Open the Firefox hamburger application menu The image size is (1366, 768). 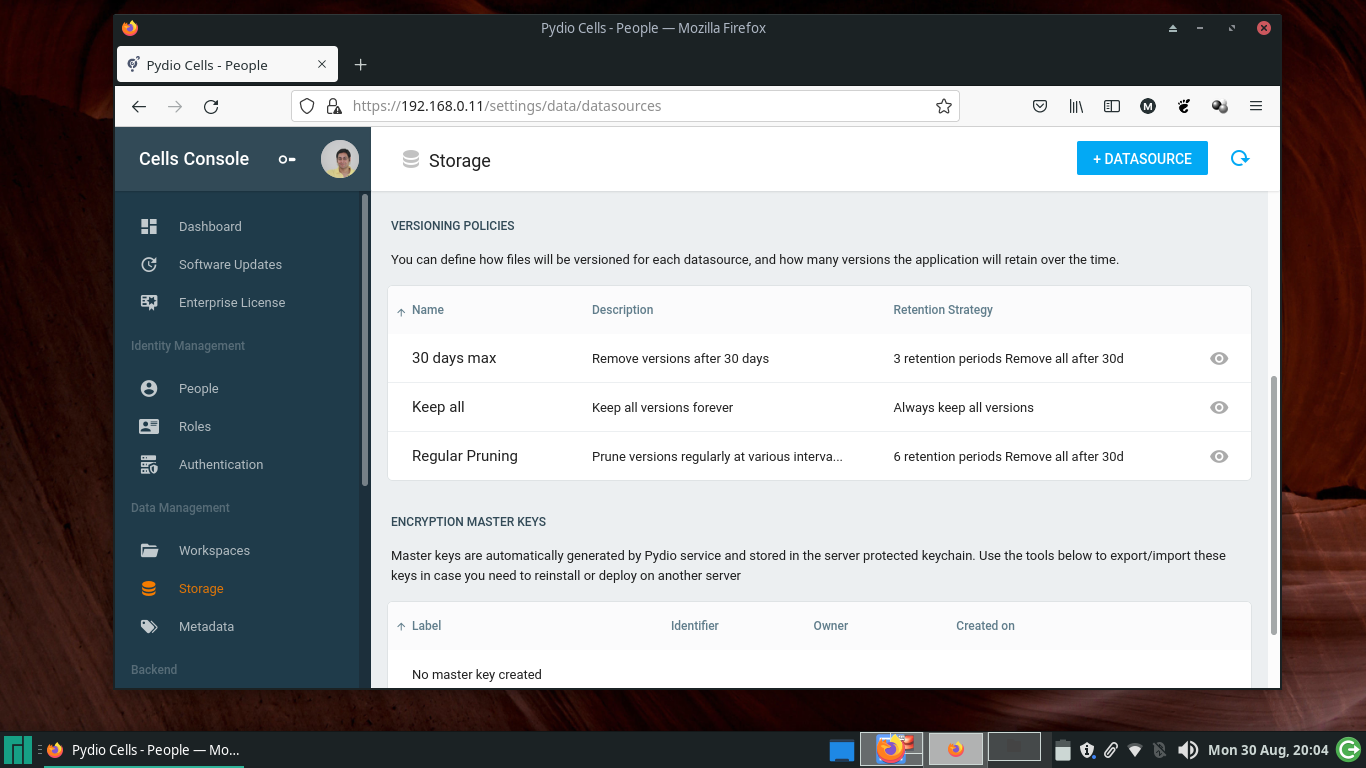tap(1256, 106)
